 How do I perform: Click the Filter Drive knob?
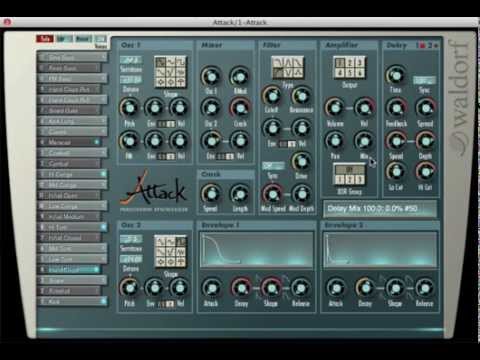pyautogui.click(x=301, y=161)
